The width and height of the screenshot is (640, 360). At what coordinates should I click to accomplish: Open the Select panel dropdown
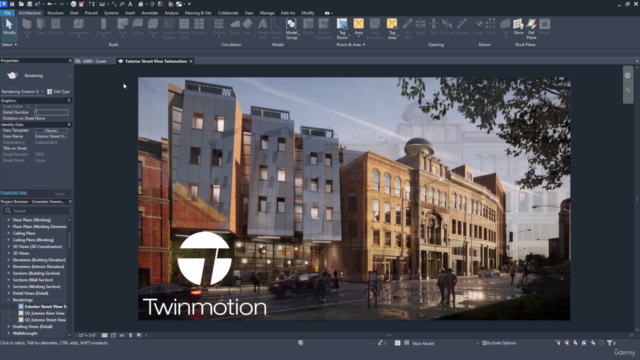(x=9, y=44)
